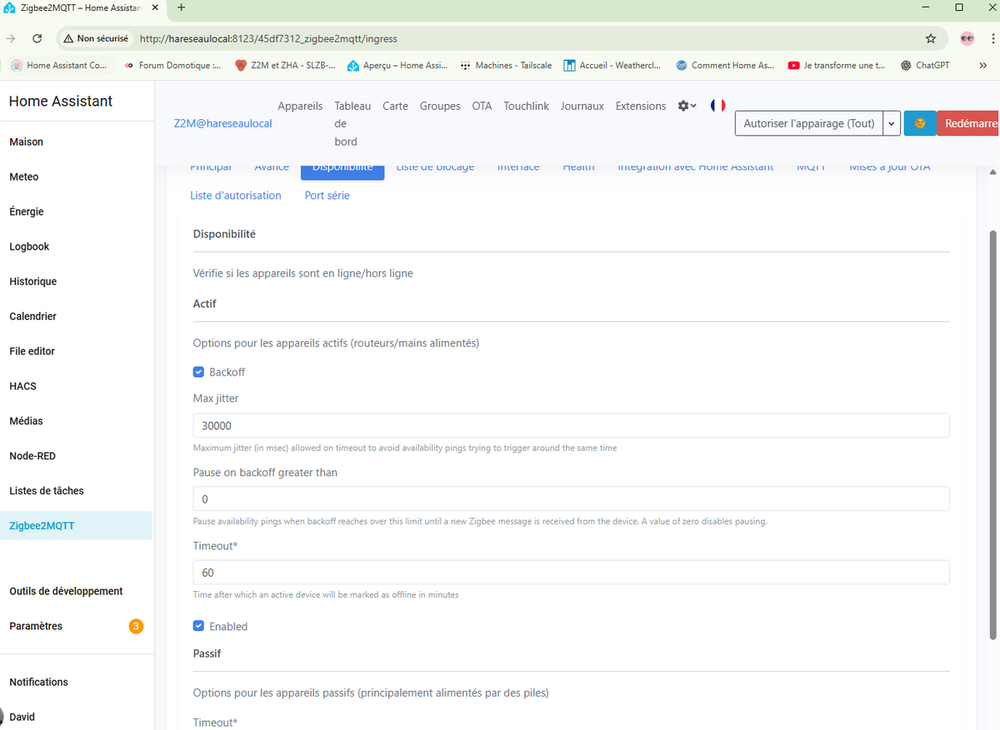Open File editor in the sidebar
This screenshot has height=730, width=1000.
[32, 351]
